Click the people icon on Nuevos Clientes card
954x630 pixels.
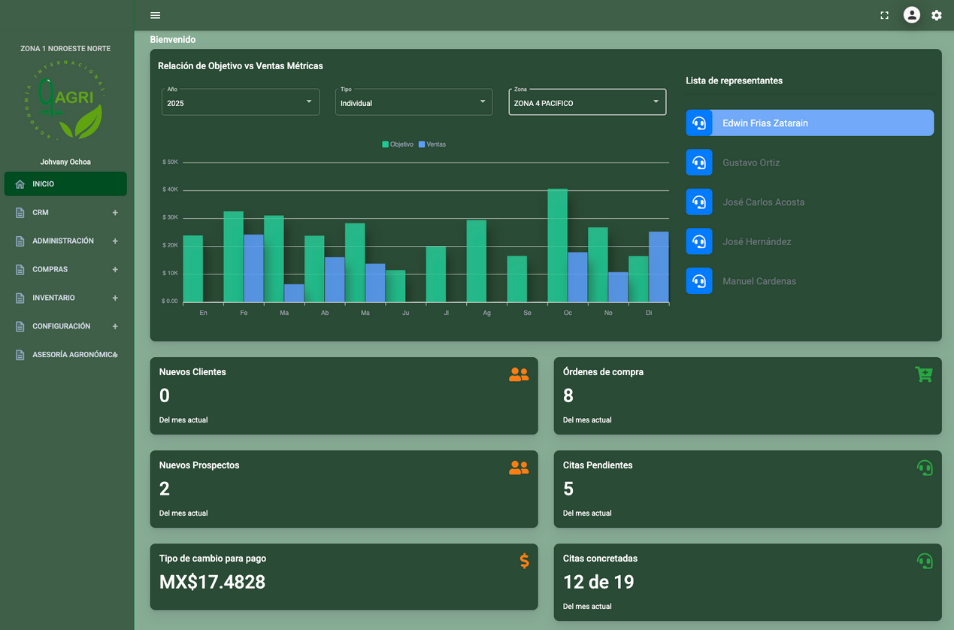pyautogui.click(x=519, y=374)
